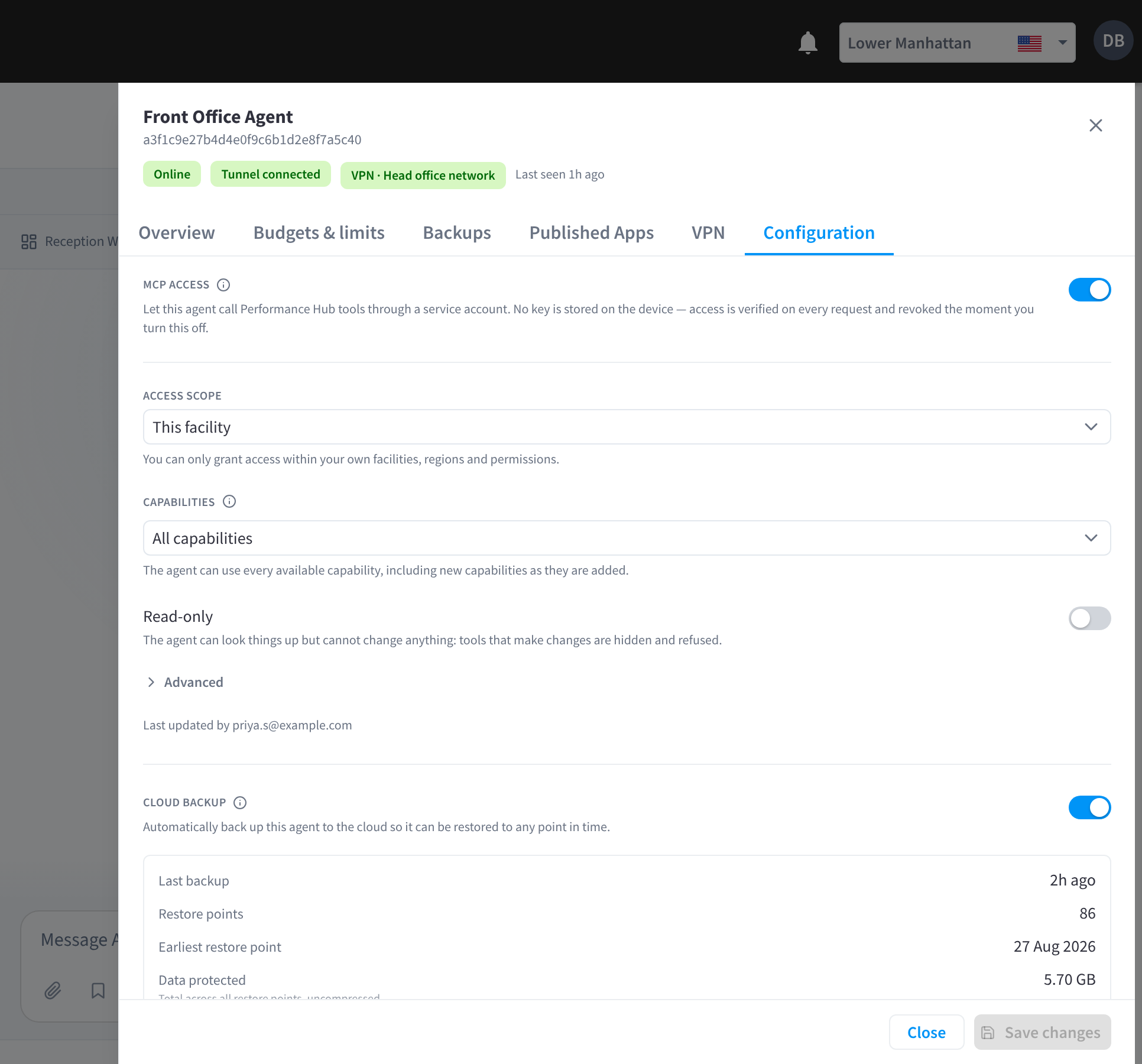This screenshot has width=1142, height=1064.
Task: Click the Last seen 1h ago text
Action: (x=560, y=174)
